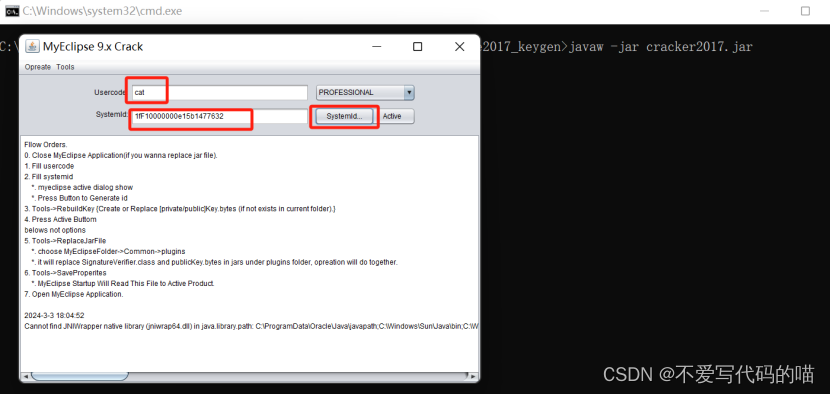Open the Tools menu
The height and width of the screenshot is (394, 831).
click(x=65, y=67)
